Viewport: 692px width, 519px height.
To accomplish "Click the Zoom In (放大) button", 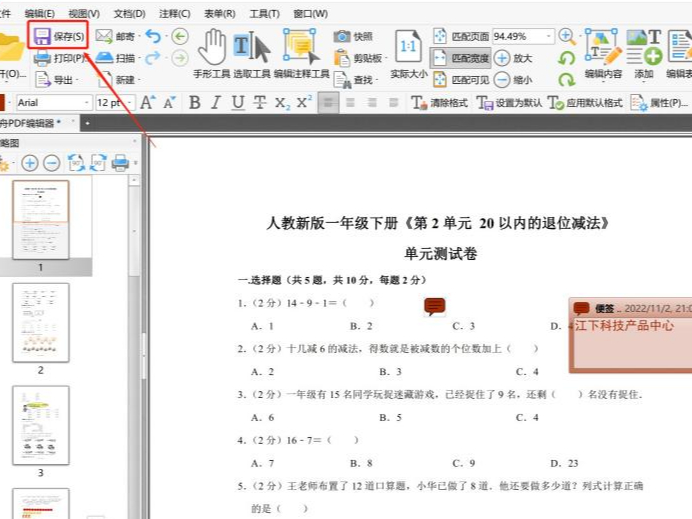I will [x=513, y=58].
